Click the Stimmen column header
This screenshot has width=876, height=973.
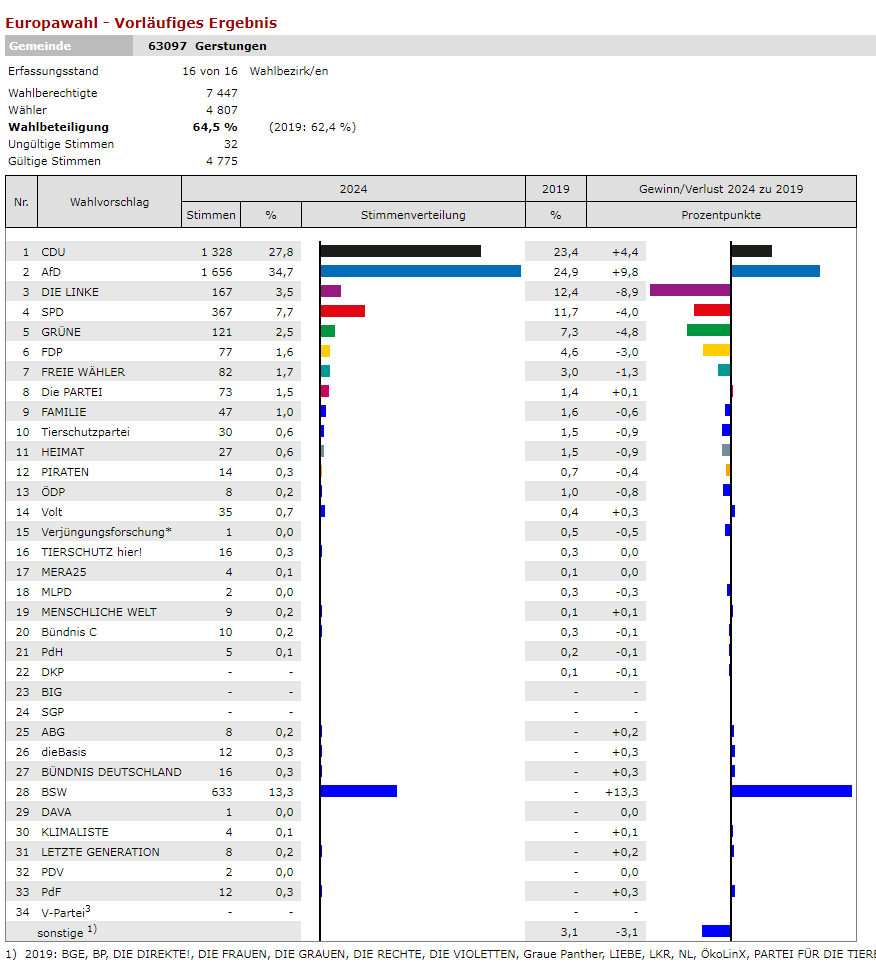pos(211,215)
